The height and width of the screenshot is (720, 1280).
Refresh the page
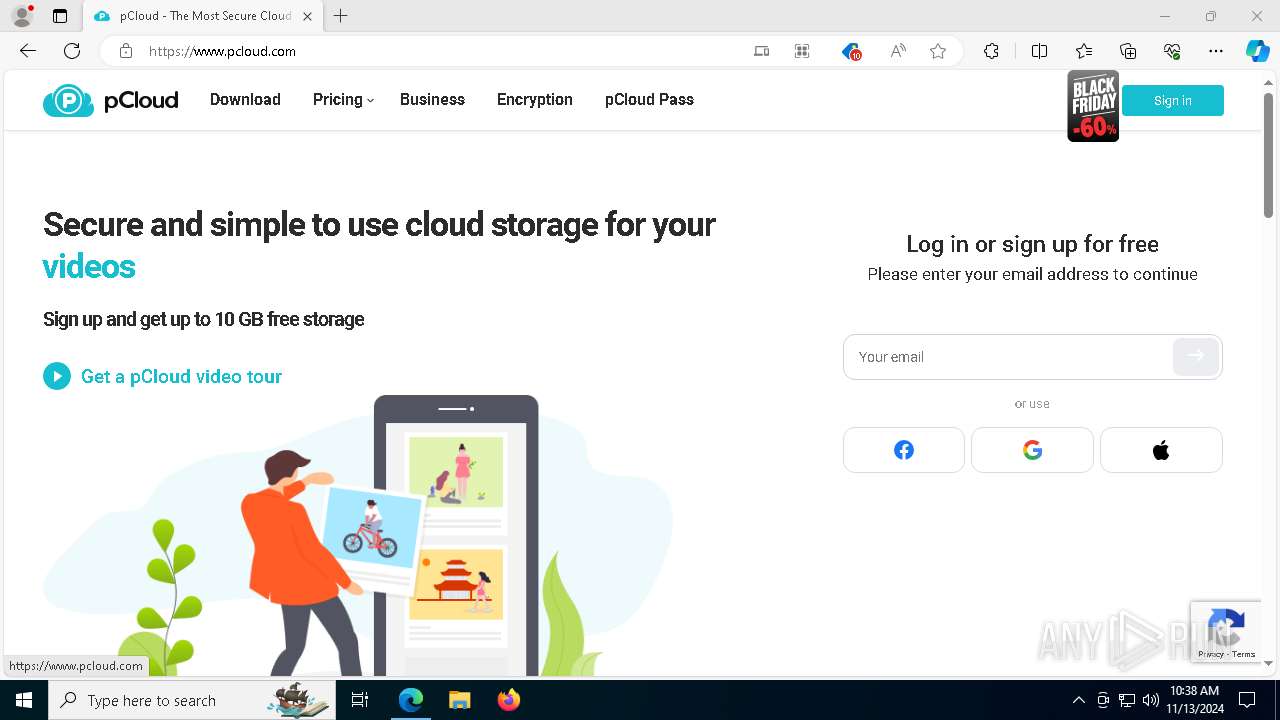(x=72, y=51)
